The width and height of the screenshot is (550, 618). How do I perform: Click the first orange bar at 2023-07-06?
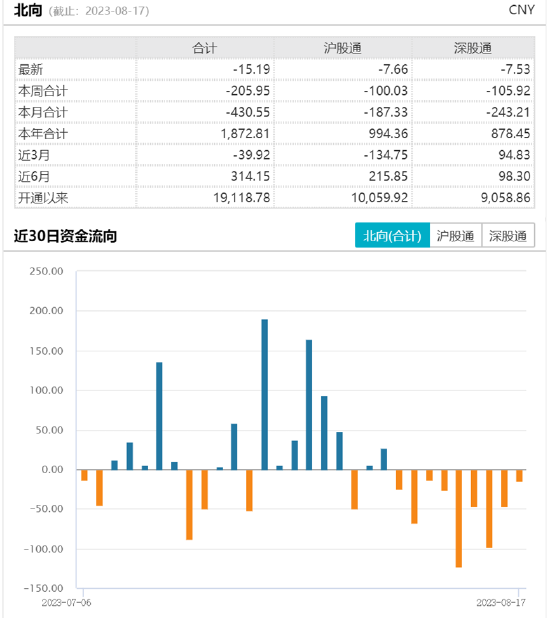(84, 475)
